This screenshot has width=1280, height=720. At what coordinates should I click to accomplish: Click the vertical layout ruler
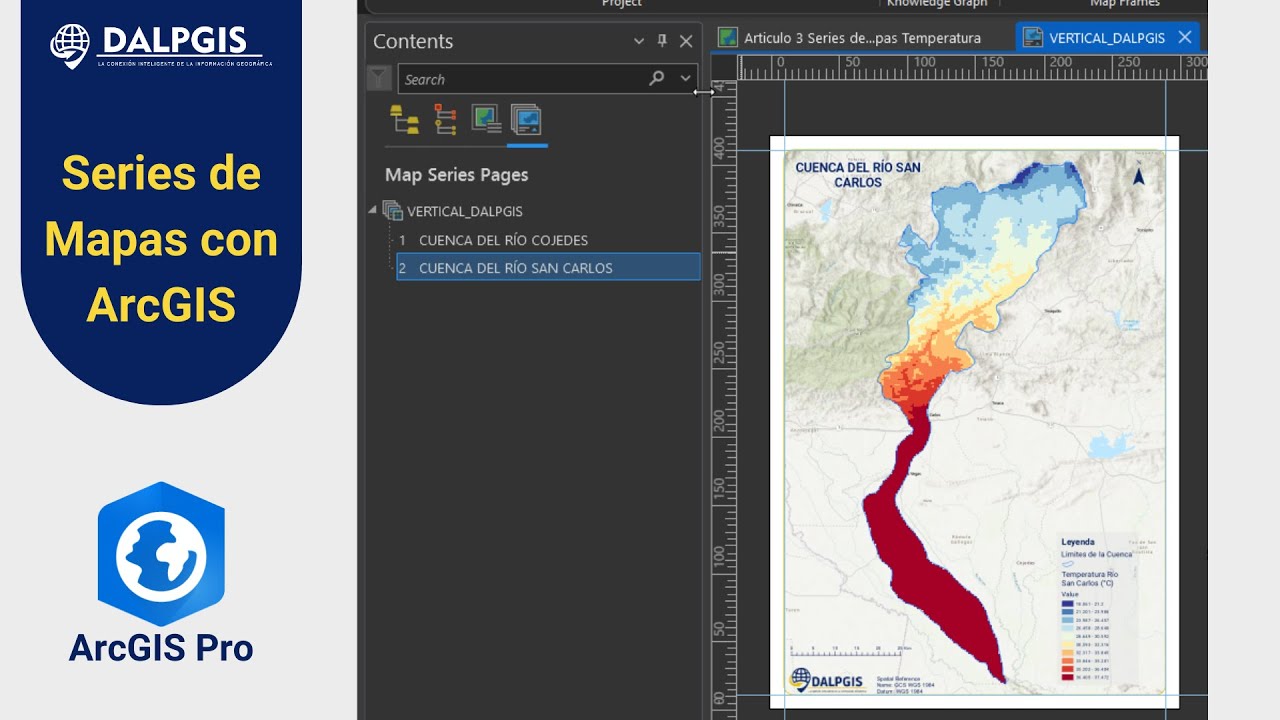point(724,400)
